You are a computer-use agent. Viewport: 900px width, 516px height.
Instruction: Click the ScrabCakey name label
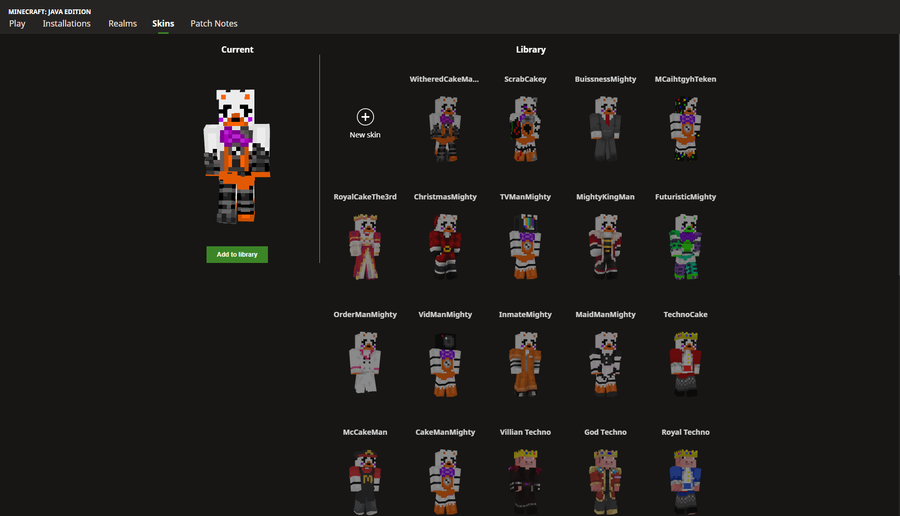(x=525, y=79)
